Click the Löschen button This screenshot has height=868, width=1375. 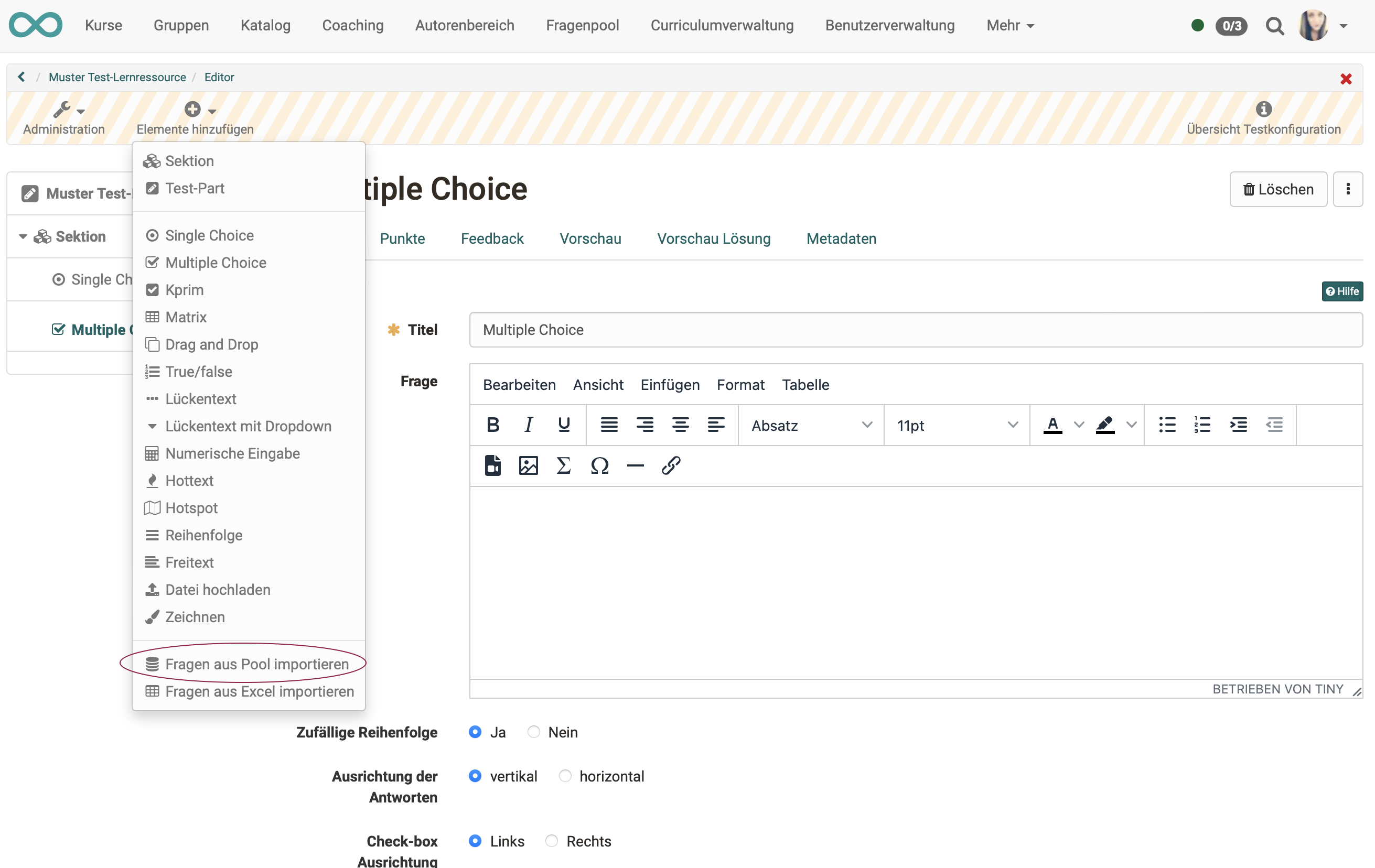(x=1278, y=189)
